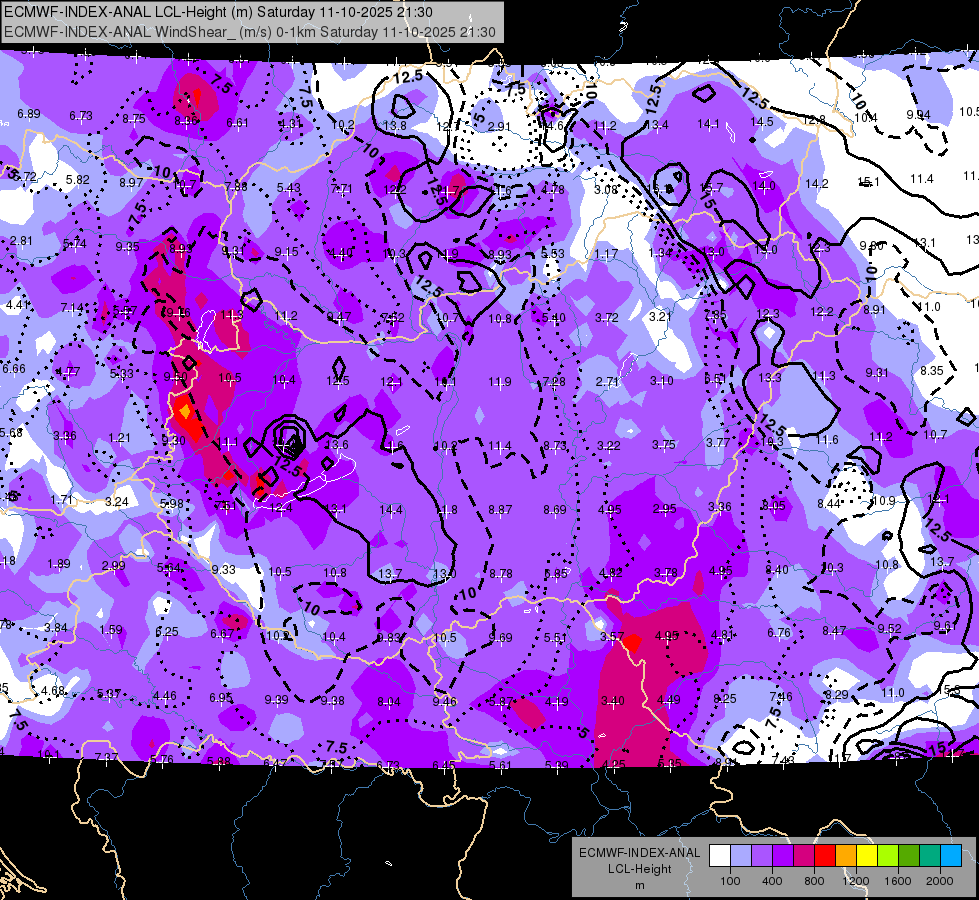Click the grid value 3.22

point(609,445)
